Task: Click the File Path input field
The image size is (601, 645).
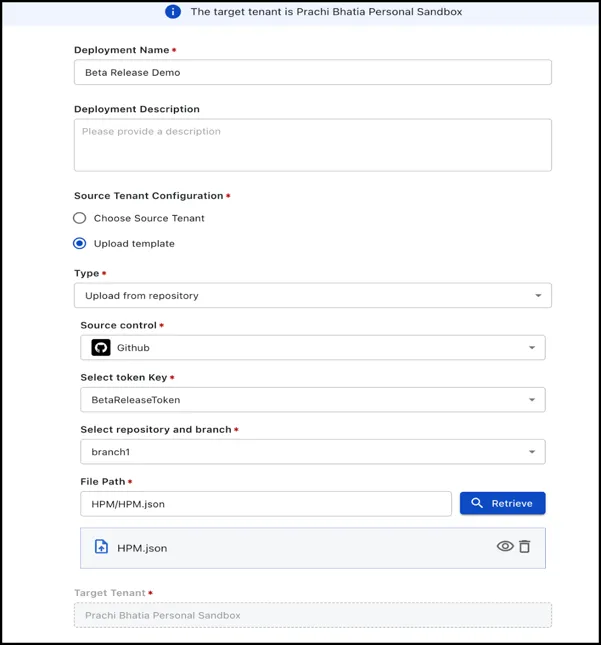Action: [266, 504]
